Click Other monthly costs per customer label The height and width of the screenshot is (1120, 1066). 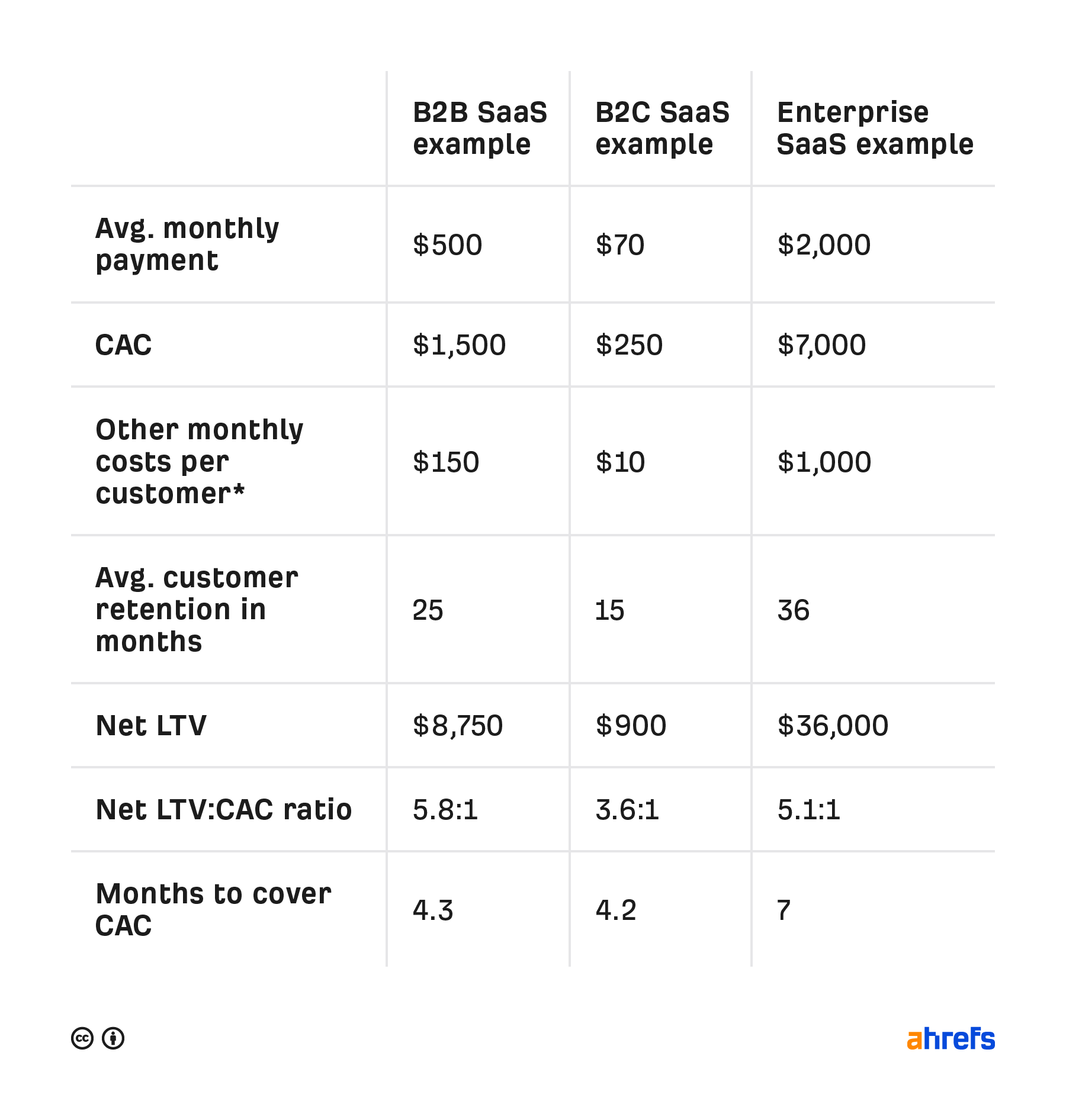tap(199, 461)
